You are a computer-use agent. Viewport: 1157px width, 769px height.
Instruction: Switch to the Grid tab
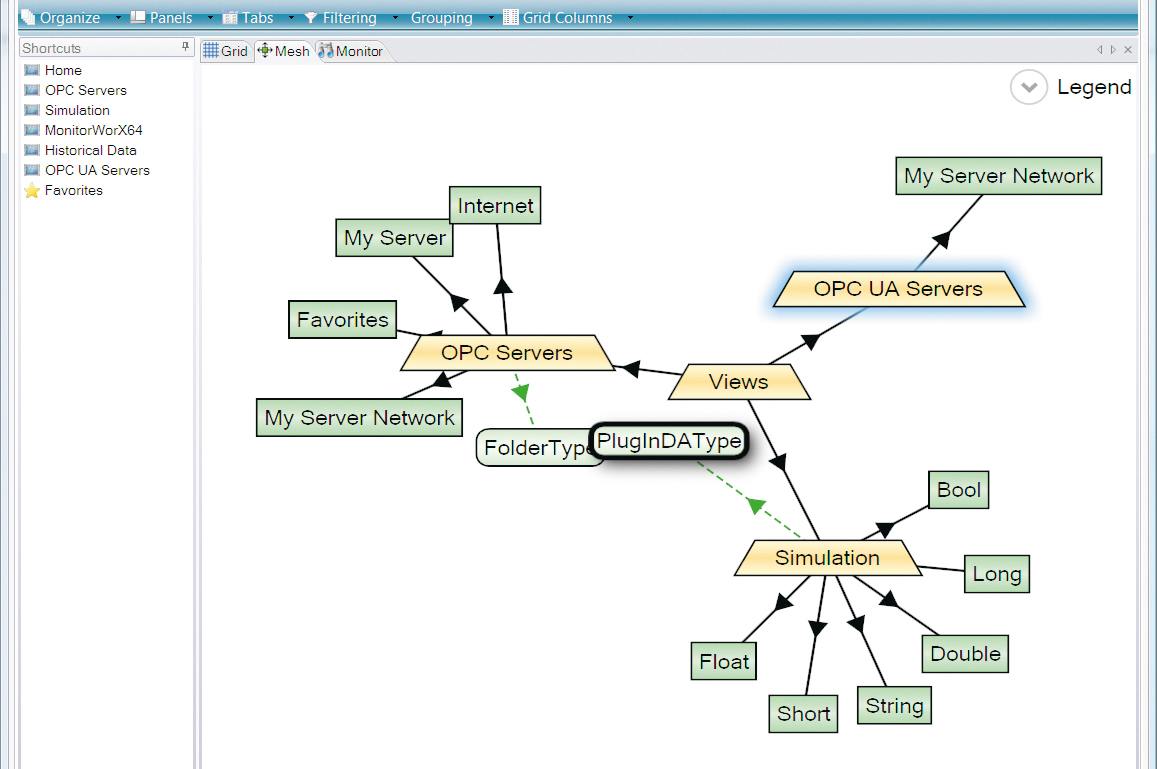click(x=227, y=51)
